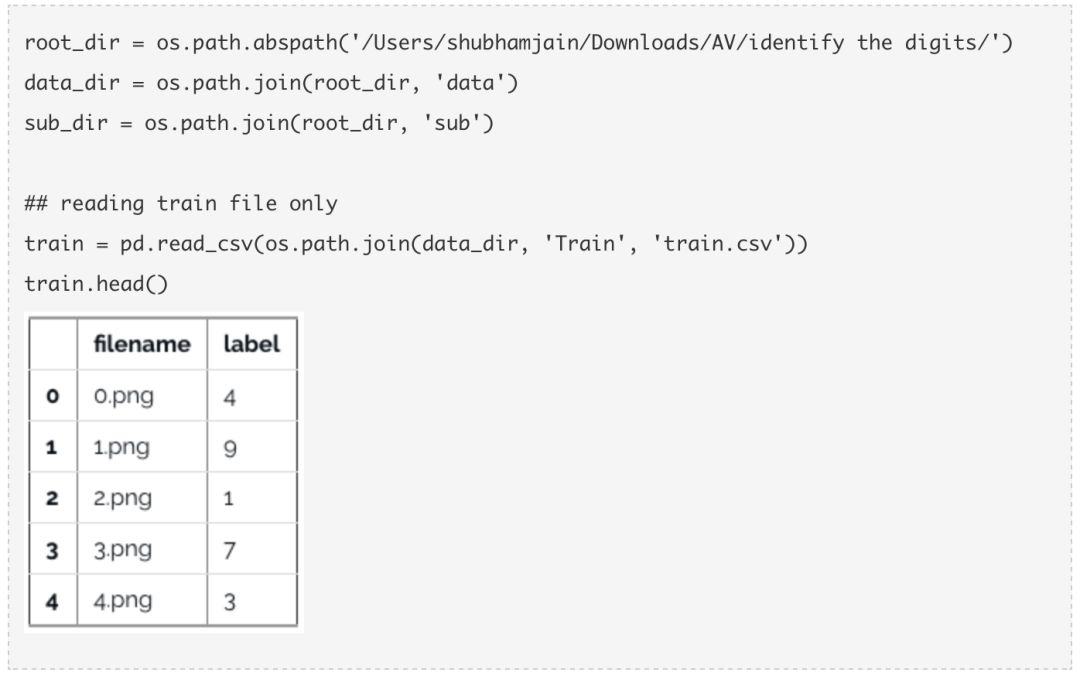Click label value 1 in row 2

(x=229, y=499)
